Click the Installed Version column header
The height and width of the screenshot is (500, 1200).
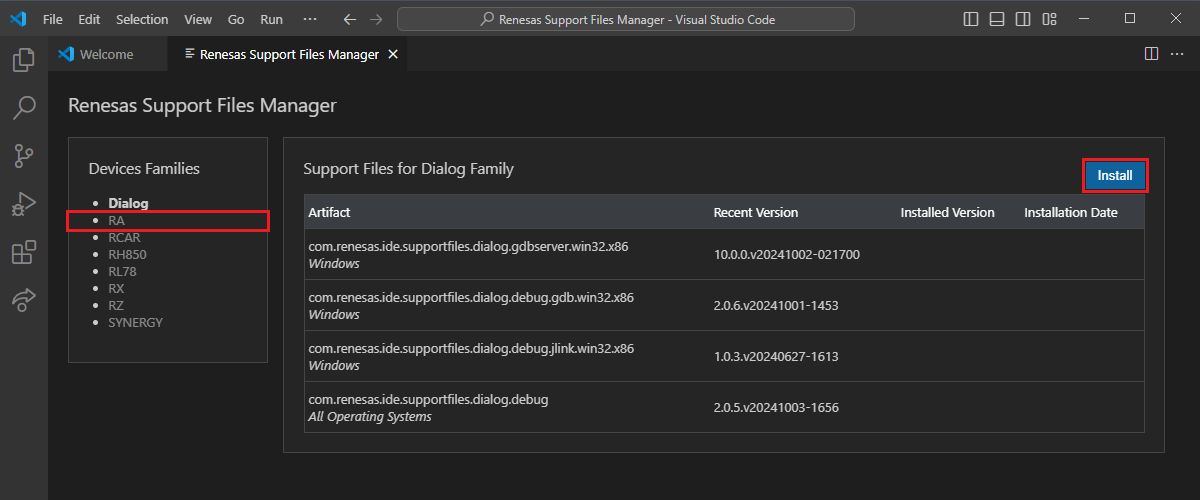pyautogui.click(x=947, y=212)
